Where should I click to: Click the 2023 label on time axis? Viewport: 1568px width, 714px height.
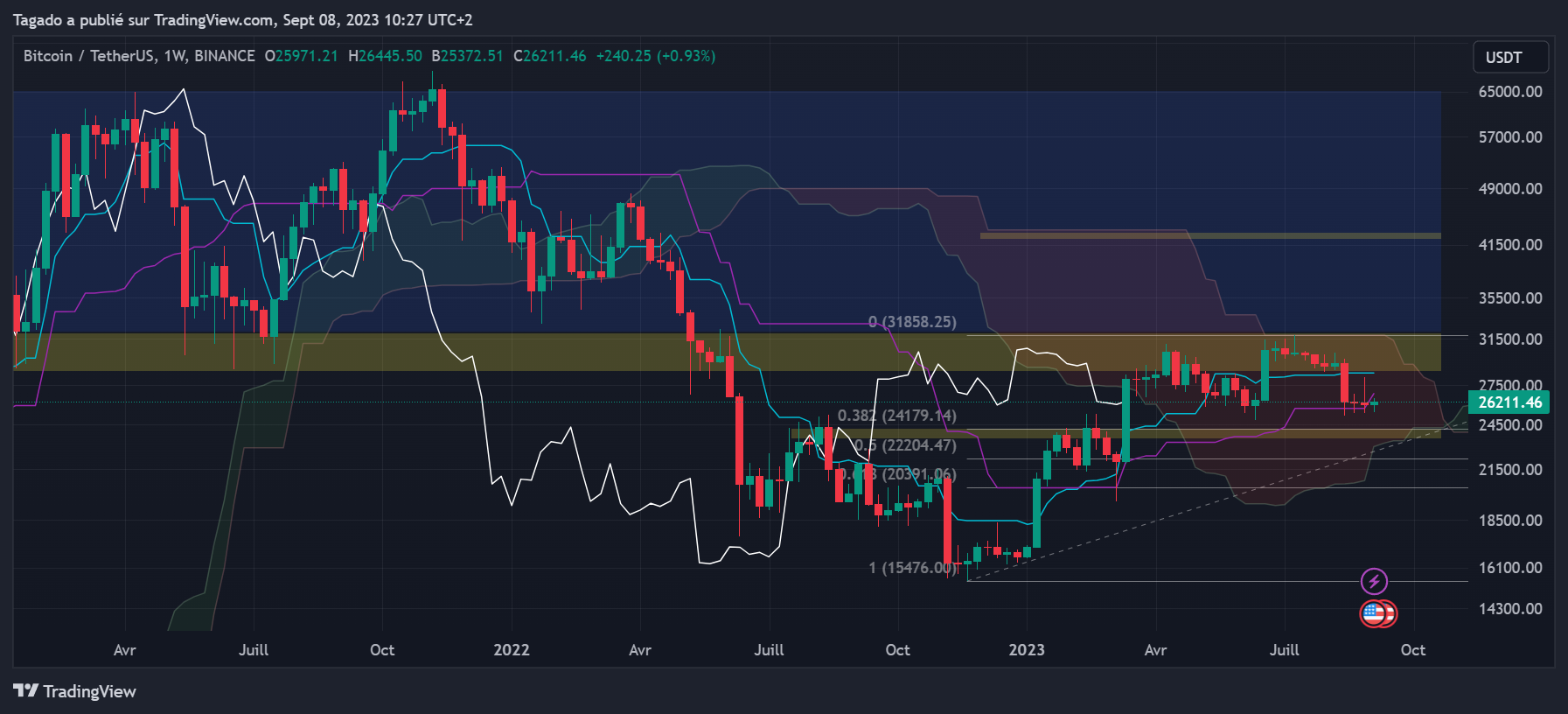1027,650
